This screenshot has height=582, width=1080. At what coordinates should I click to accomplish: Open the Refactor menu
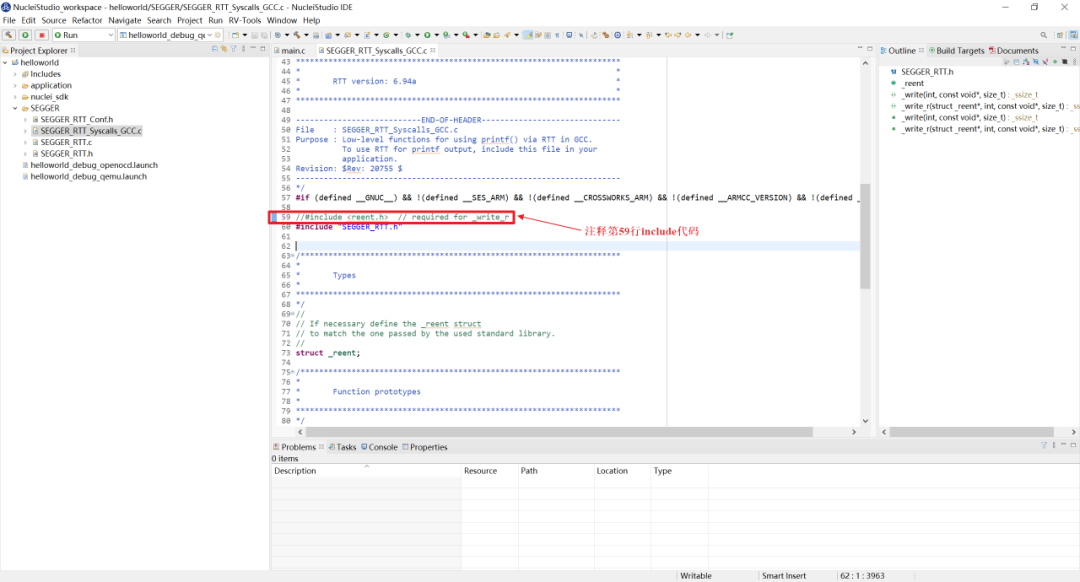coord(87,21)
